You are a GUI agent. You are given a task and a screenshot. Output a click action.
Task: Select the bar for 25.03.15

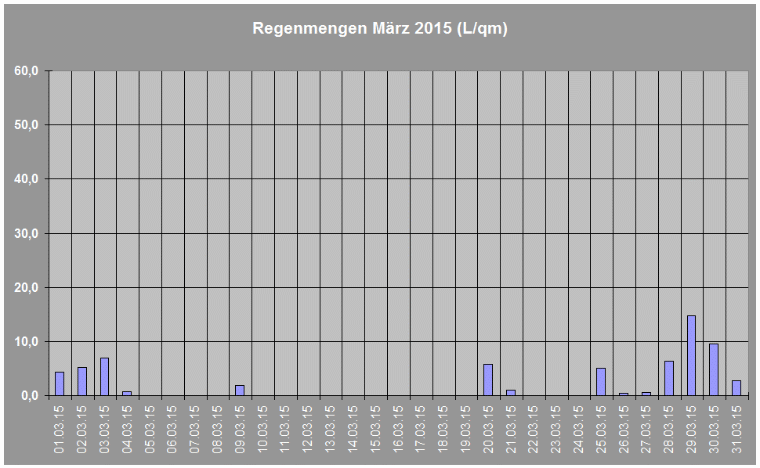[601, 382]
